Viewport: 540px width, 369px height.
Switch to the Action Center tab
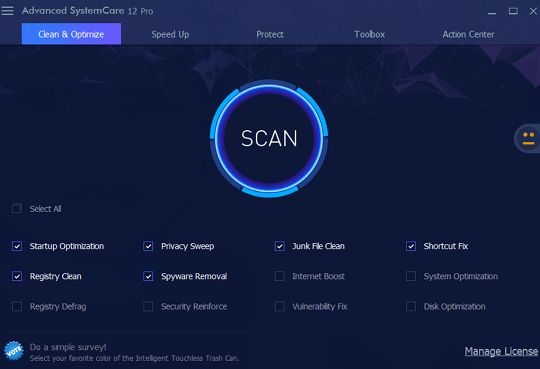(468, 34)
